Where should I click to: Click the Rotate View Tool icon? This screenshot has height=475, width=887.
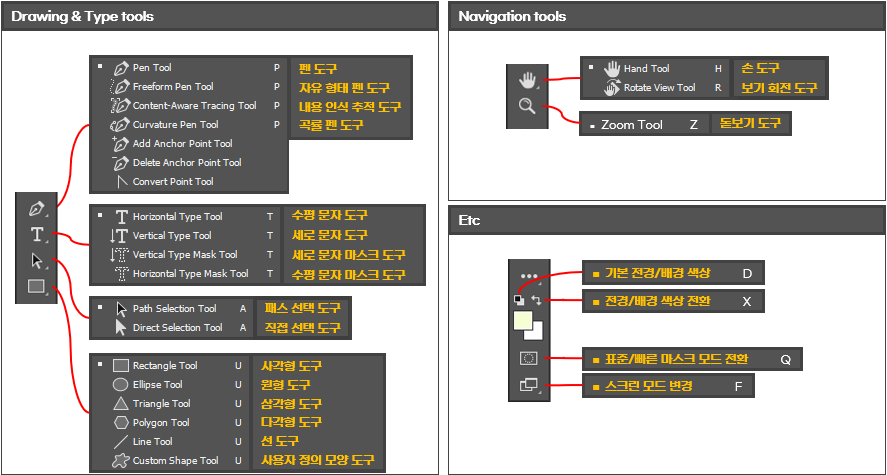[x=612, y=88]
